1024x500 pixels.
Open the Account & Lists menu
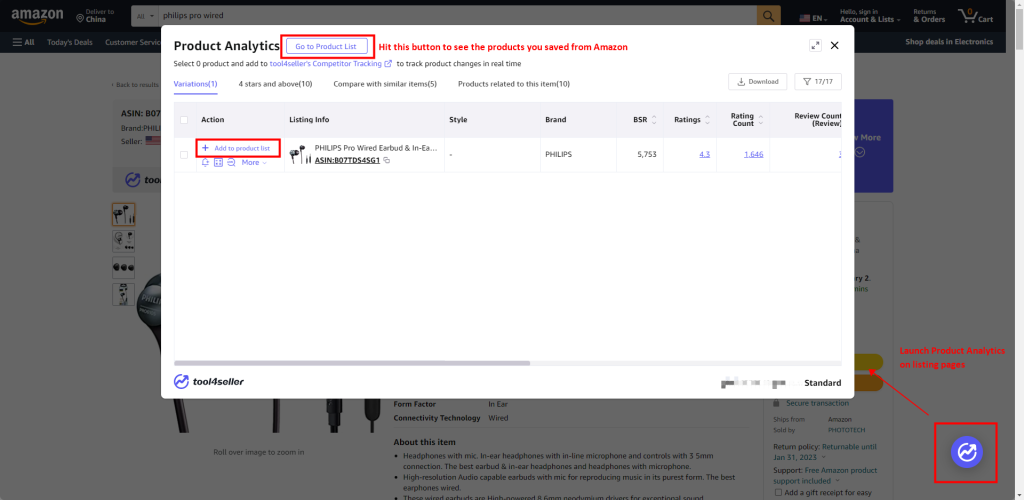coord(870,15)
